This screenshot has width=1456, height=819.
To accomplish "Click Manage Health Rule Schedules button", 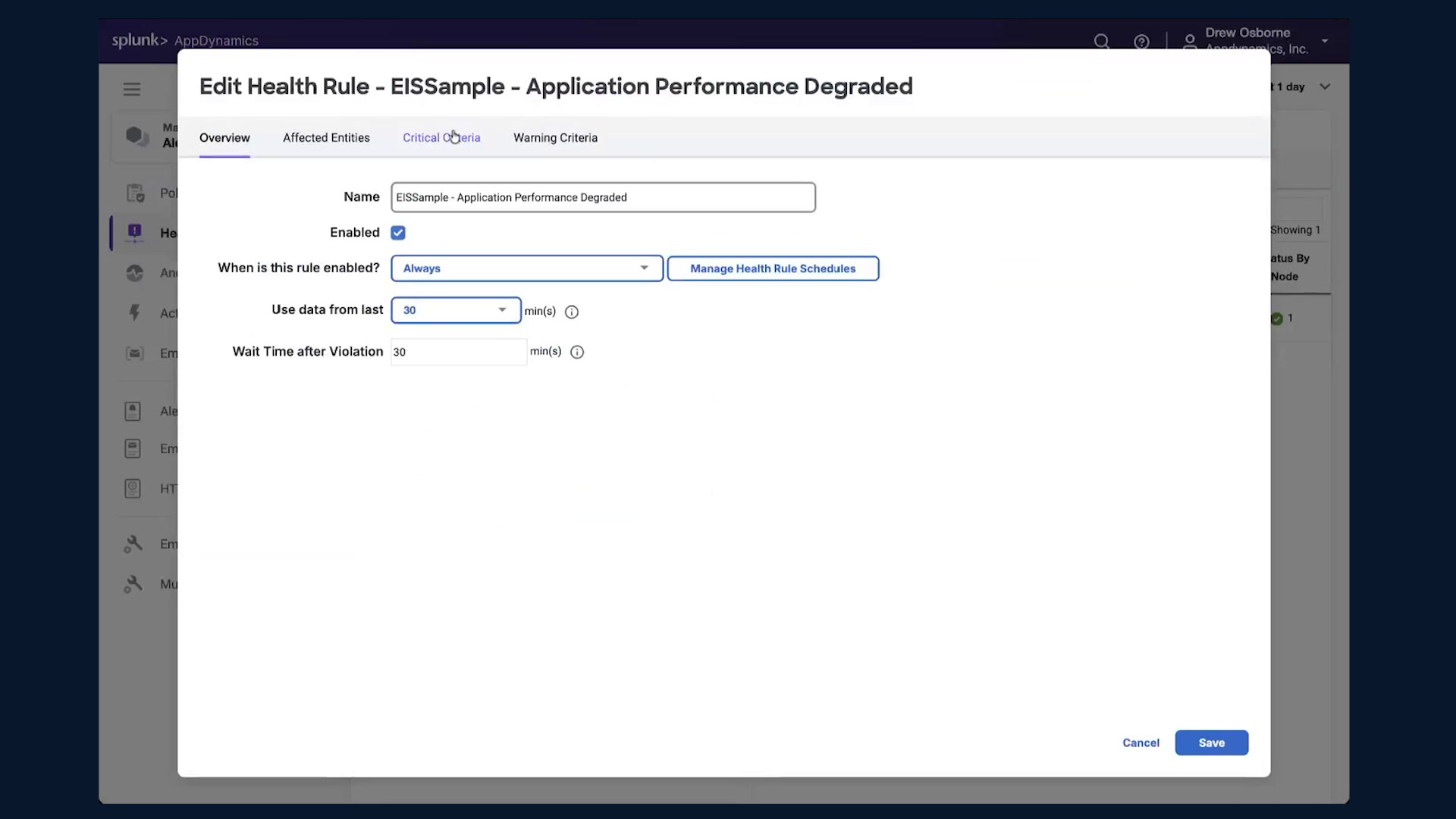I will pyautogui.click(x=773, y=268).
